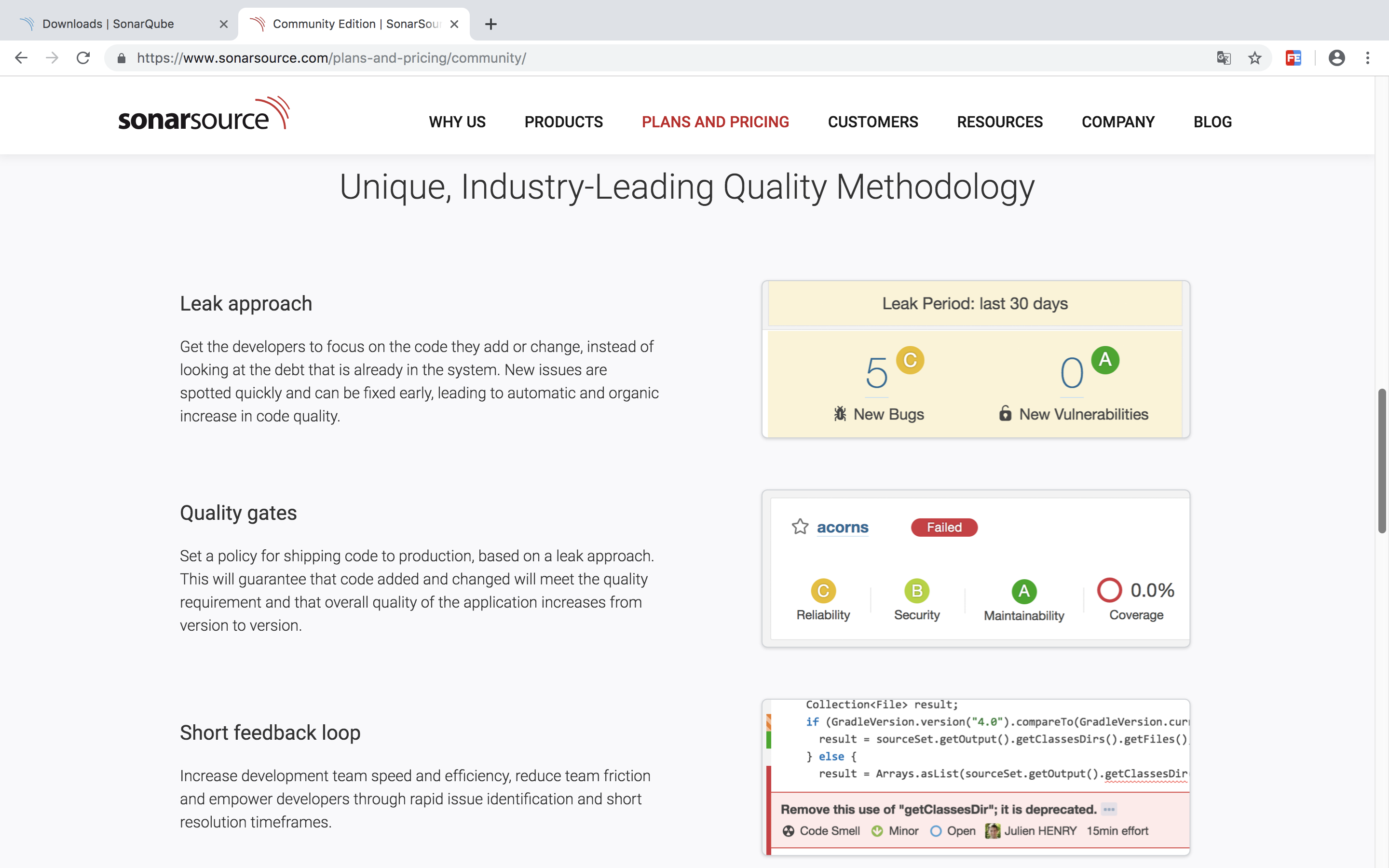
Task: Click the page vertical scrollbar thumb
Action: tap(1382, 461)
